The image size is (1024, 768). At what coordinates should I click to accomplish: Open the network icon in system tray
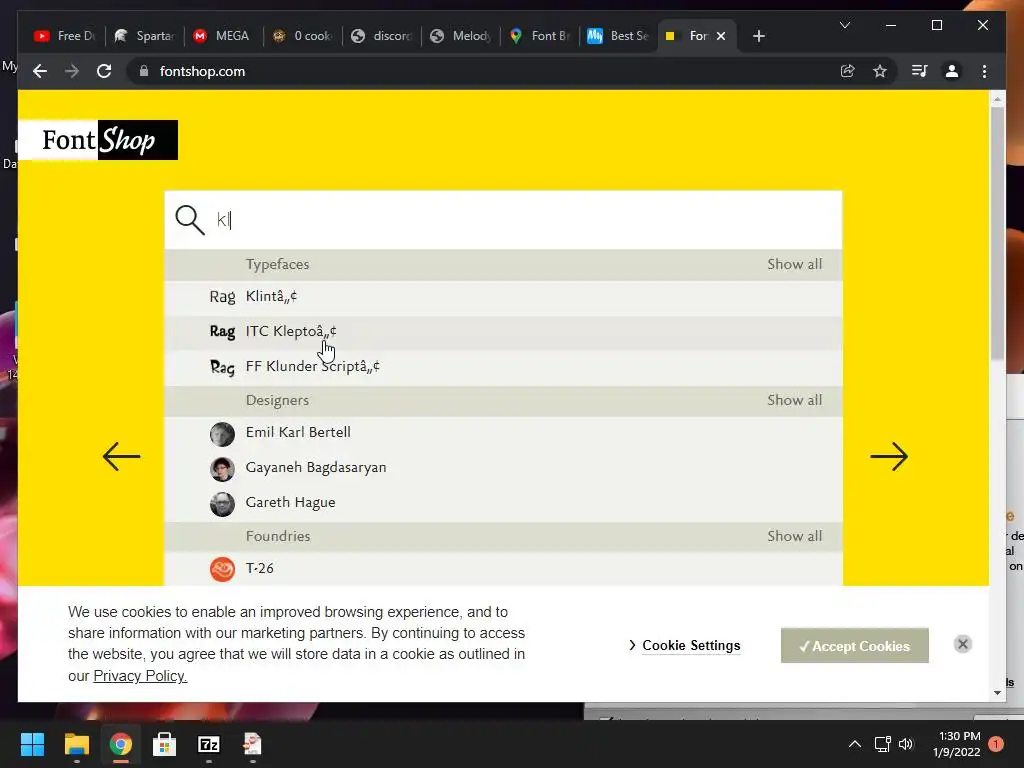pyautogui.click(x=882, y=744)
